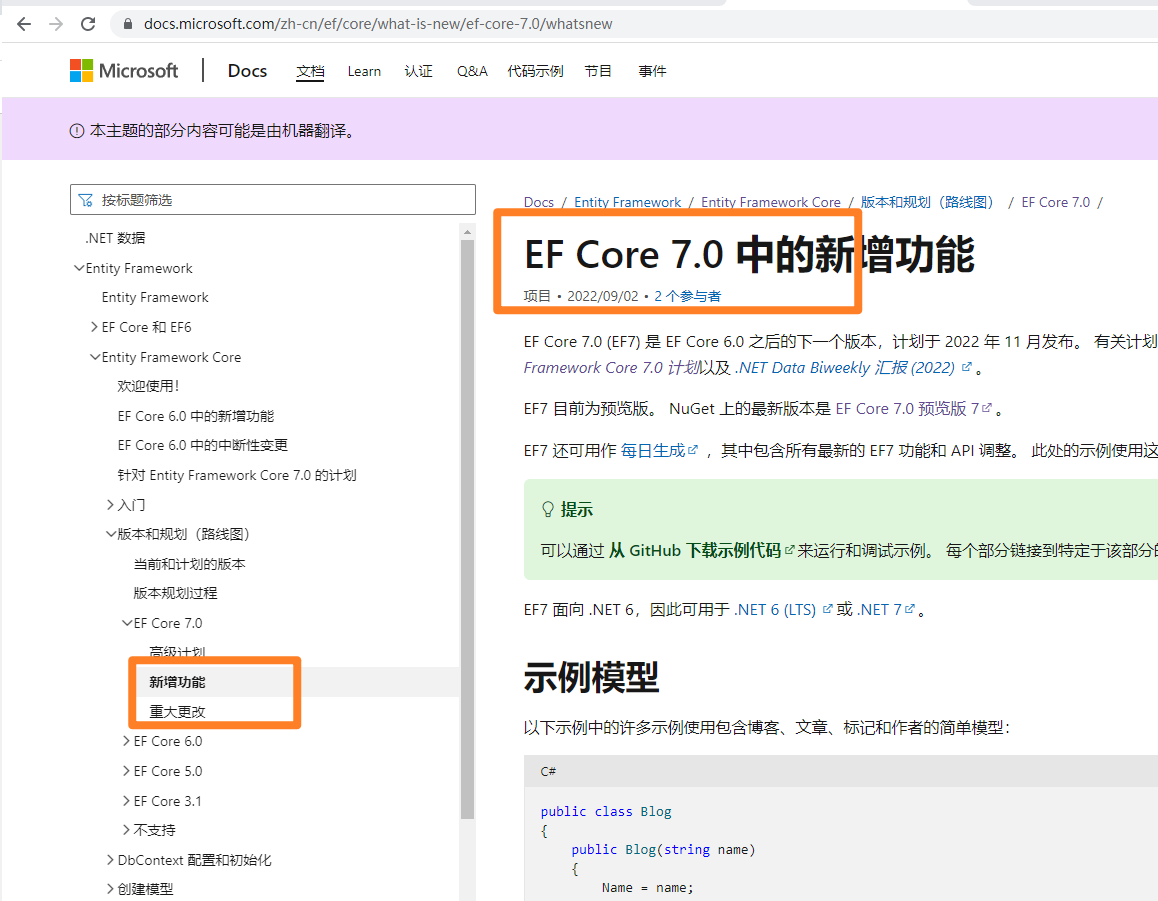Click the browser back arrow
Screen dimensions: 1158x901
[24, 24]
